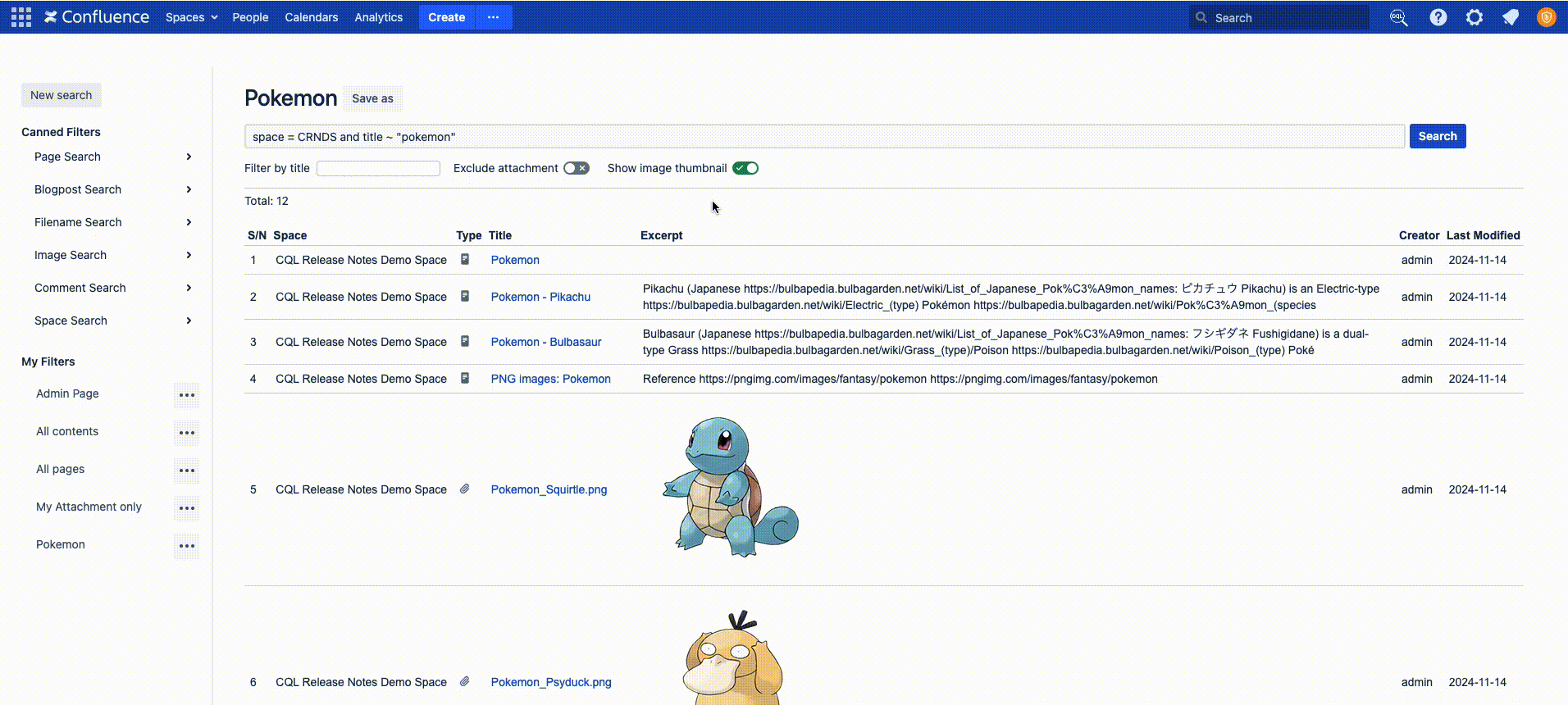Open the settings gear icon
The height and width of the screenshot is (705, 1568).
pos(1474,17)
